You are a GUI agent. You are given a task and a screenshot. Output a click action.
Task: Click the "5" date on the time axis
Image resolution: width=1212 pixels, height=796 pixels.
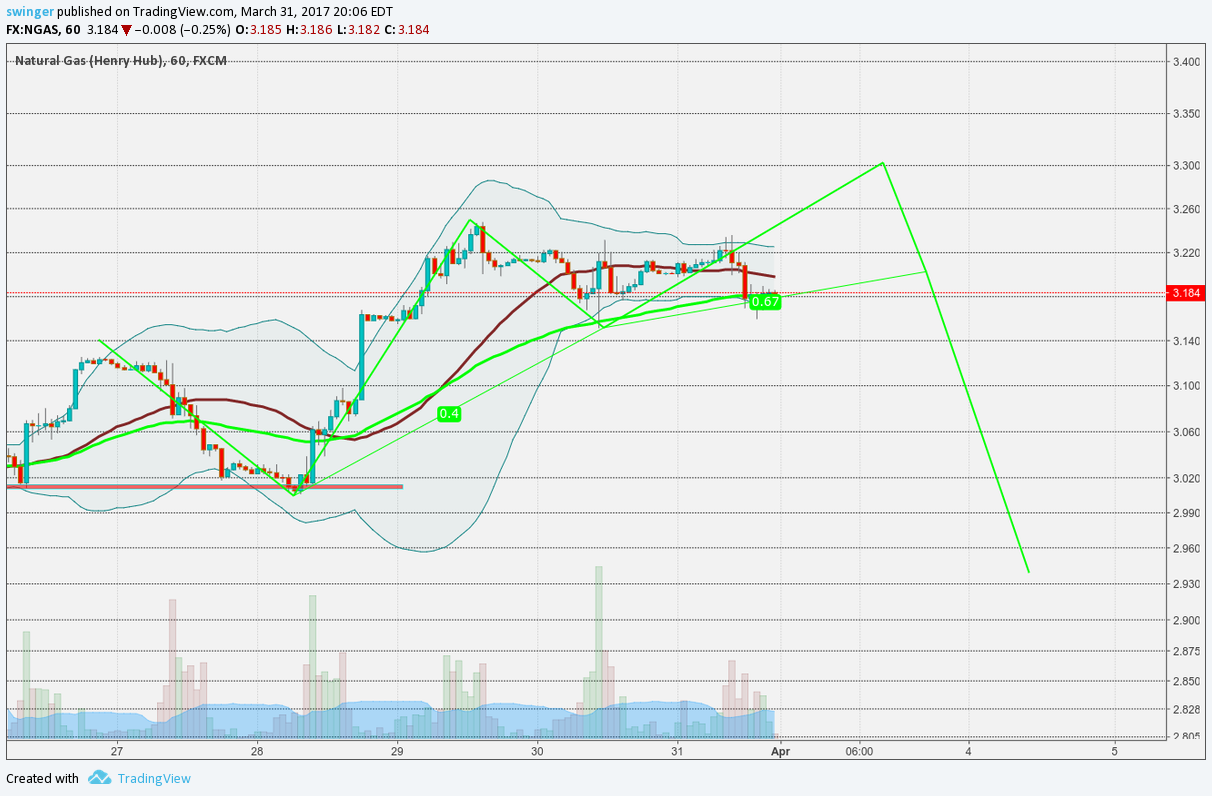[x=1114, y=751]
